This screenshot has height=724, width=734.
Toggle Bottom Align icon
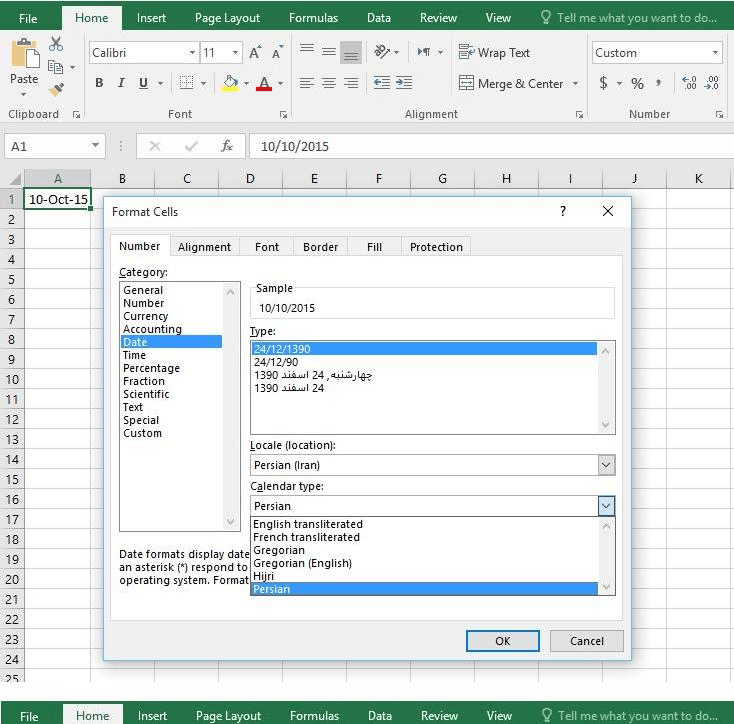coord(351,52)
